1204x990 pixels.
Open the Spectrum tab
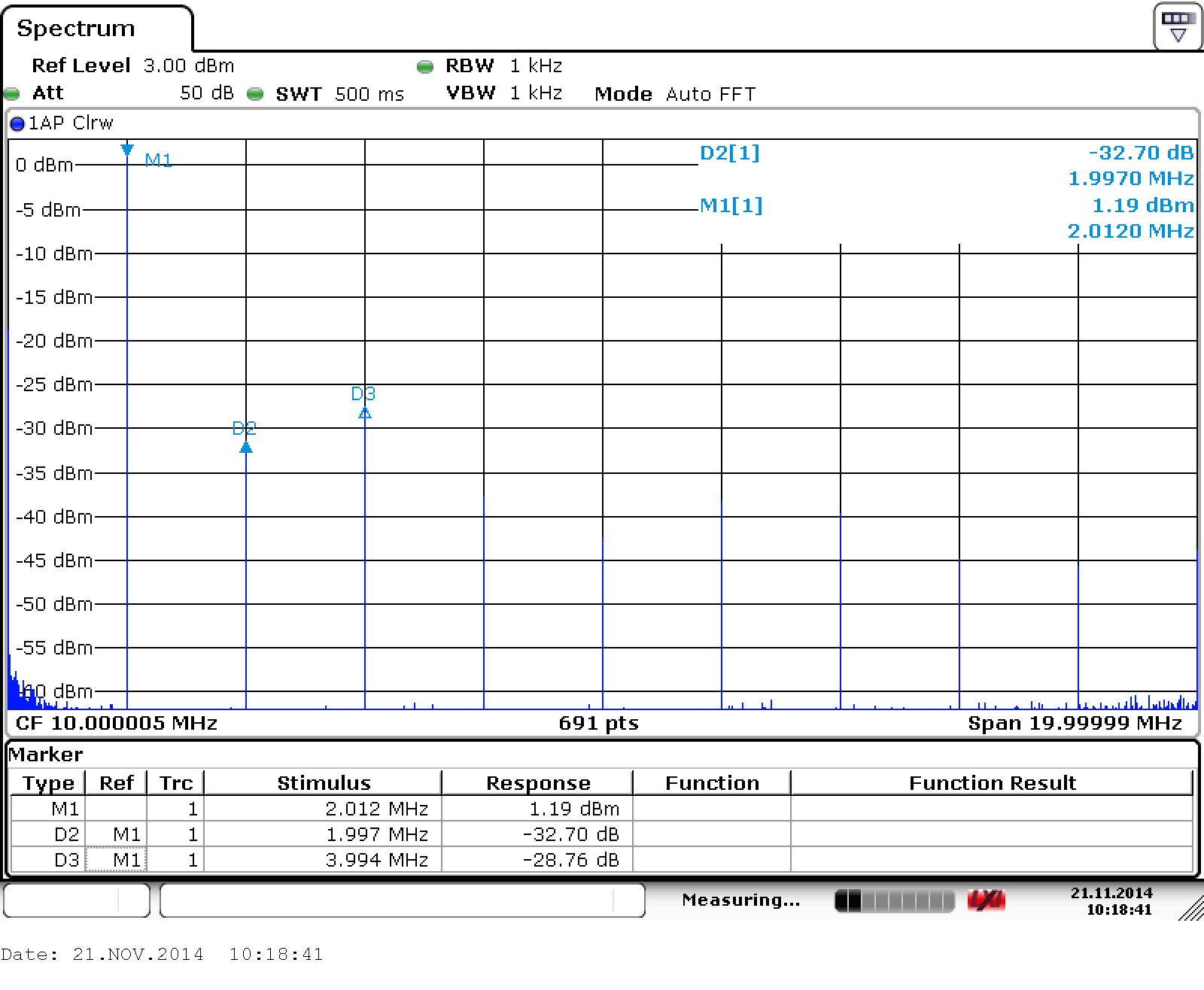click(96, 29)
